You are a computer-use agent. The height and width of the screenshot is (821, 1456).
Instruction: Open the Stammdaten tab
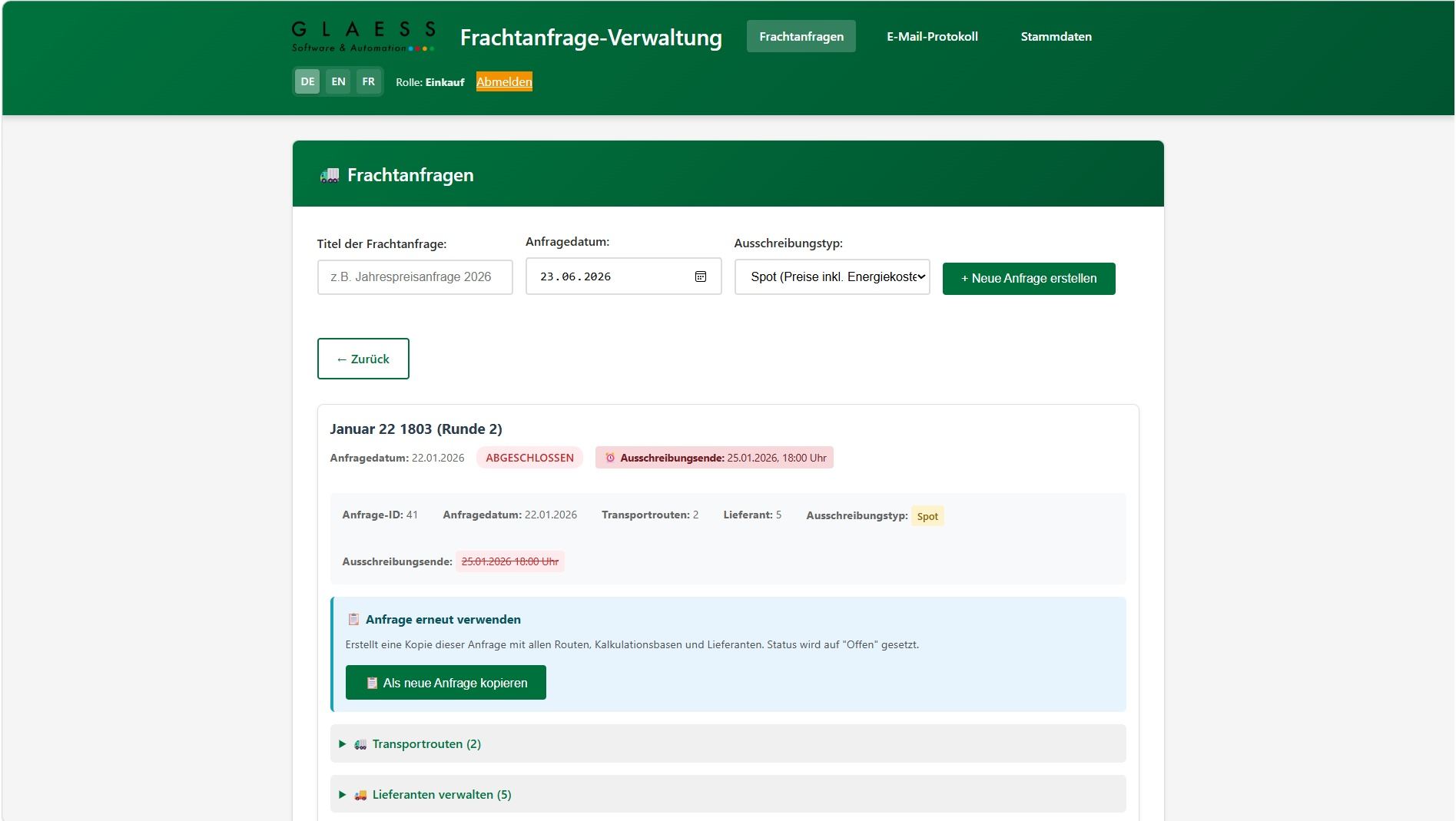pyautogui.click(x=1056, y=36)
